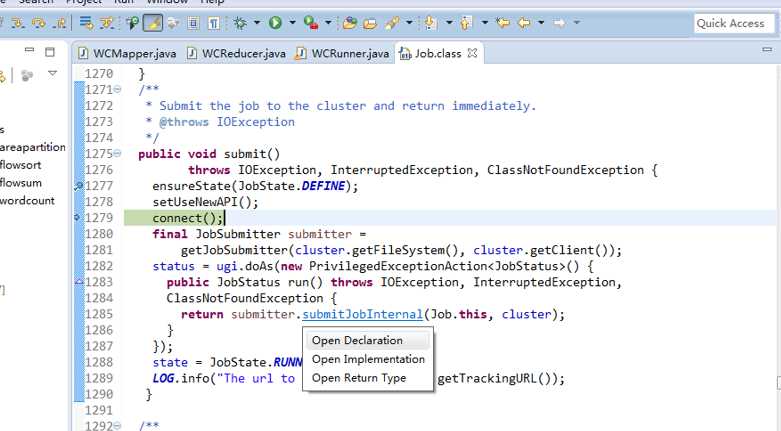Collapse the submit() method at line 1275
The height and width of the screenshot is (431, 781).
point(117,153)
